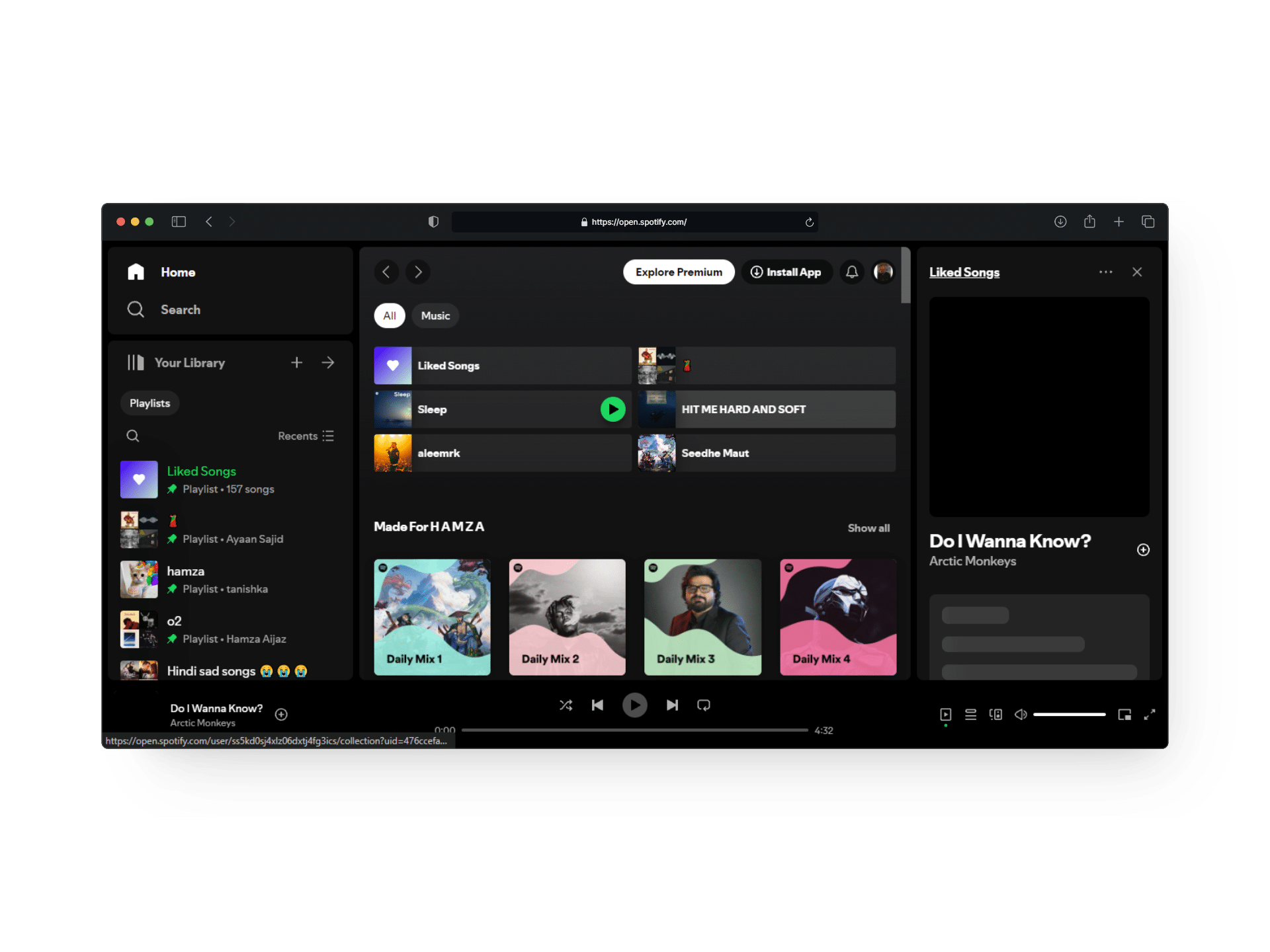Open the lyrics/queue list icon
Image resolution: width=1270 pixels, height=952 pixels.
click(x=970, y=714)
